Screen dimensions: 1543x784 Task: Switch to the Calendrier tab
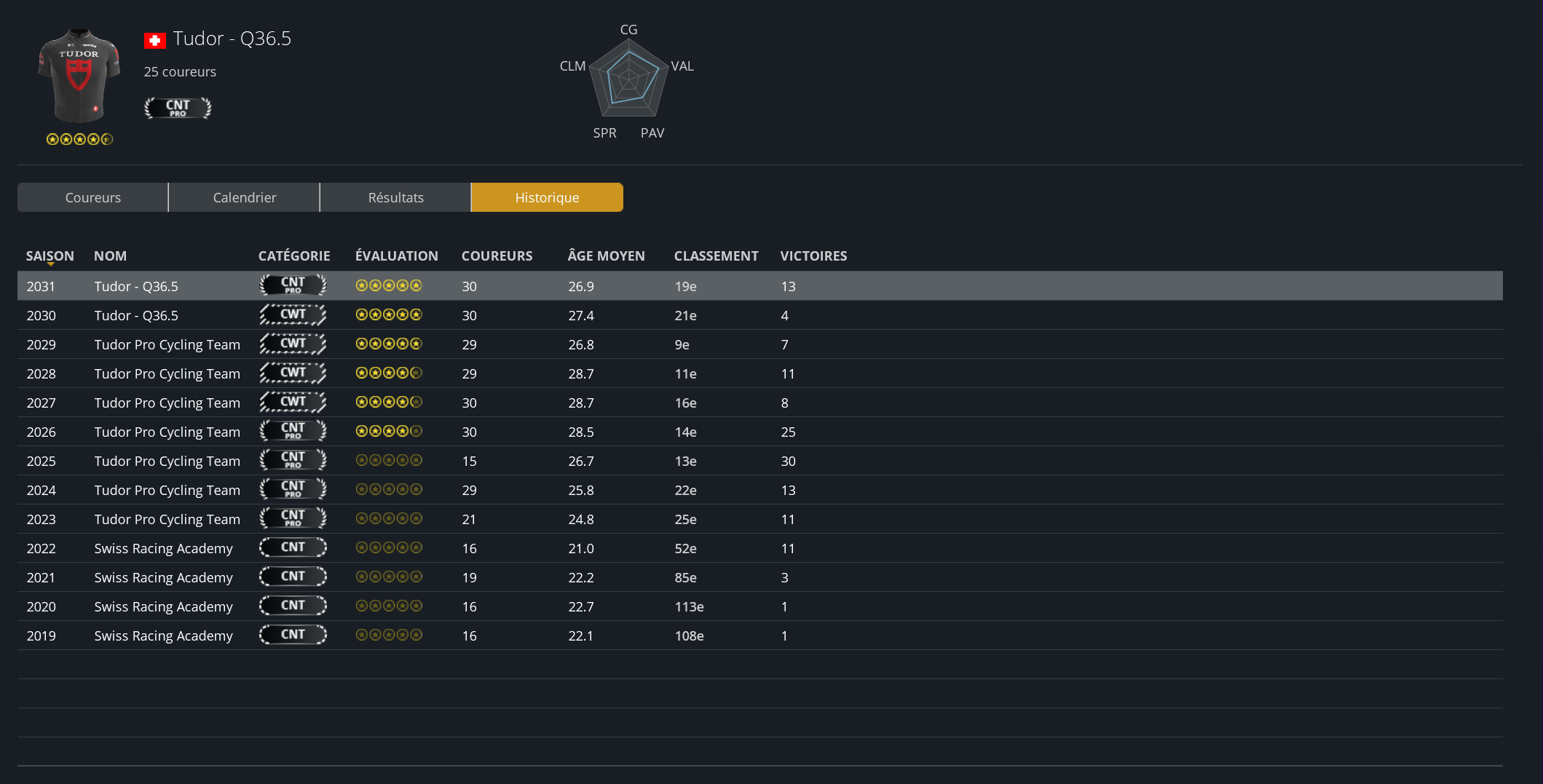[x=244, y=197]
